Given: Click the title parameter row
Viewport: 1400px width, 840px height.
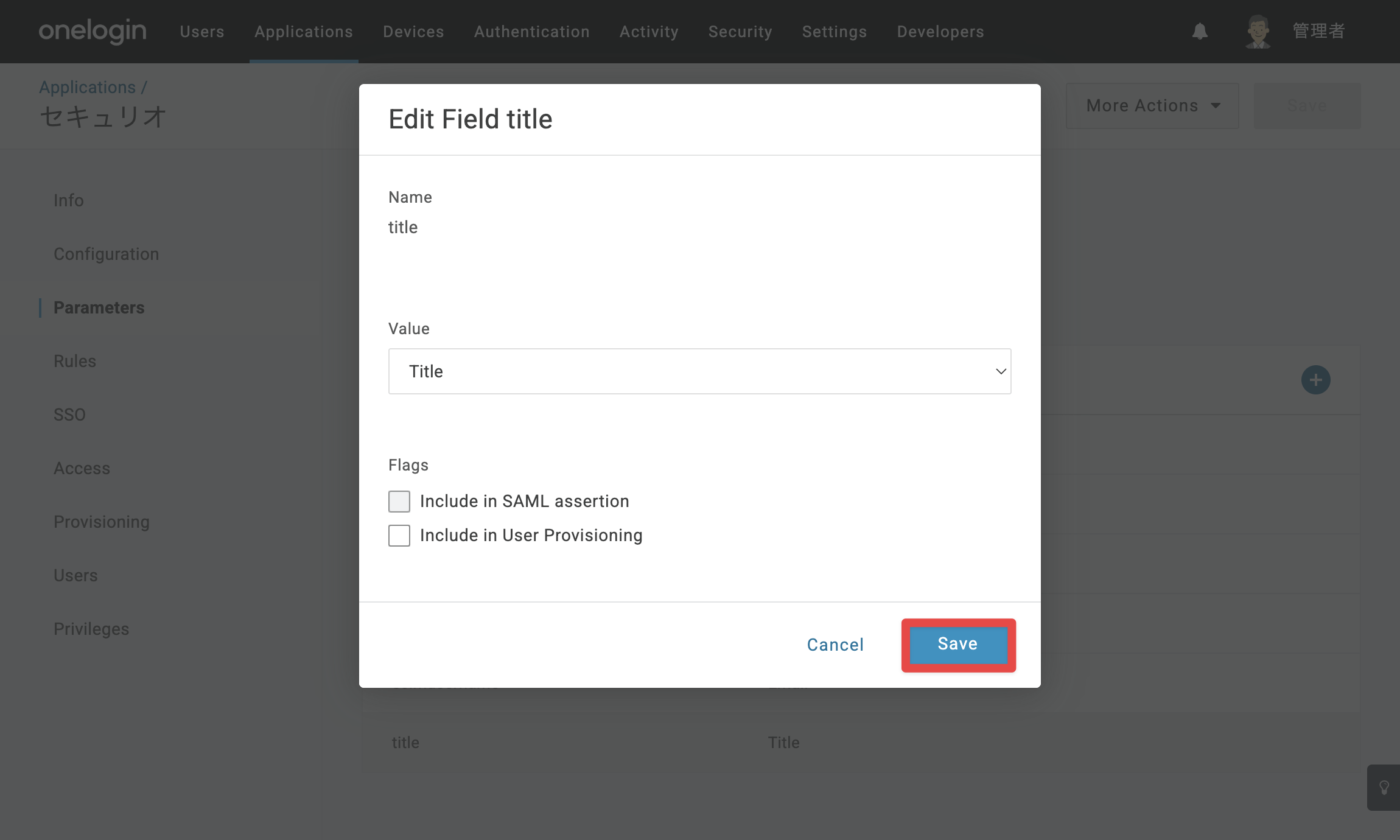Looking at the screenshot, I should 861,743.
